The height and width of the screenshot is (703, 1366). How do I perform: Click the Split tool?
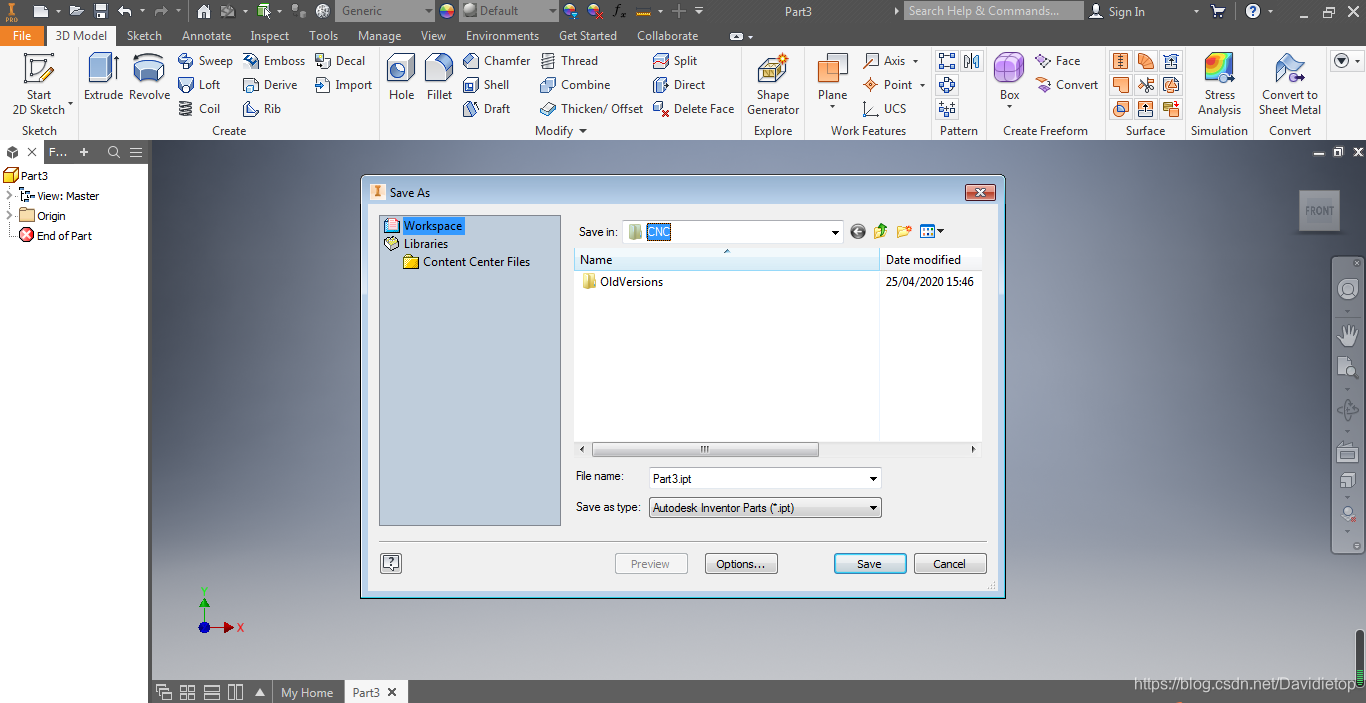(675, 61)
